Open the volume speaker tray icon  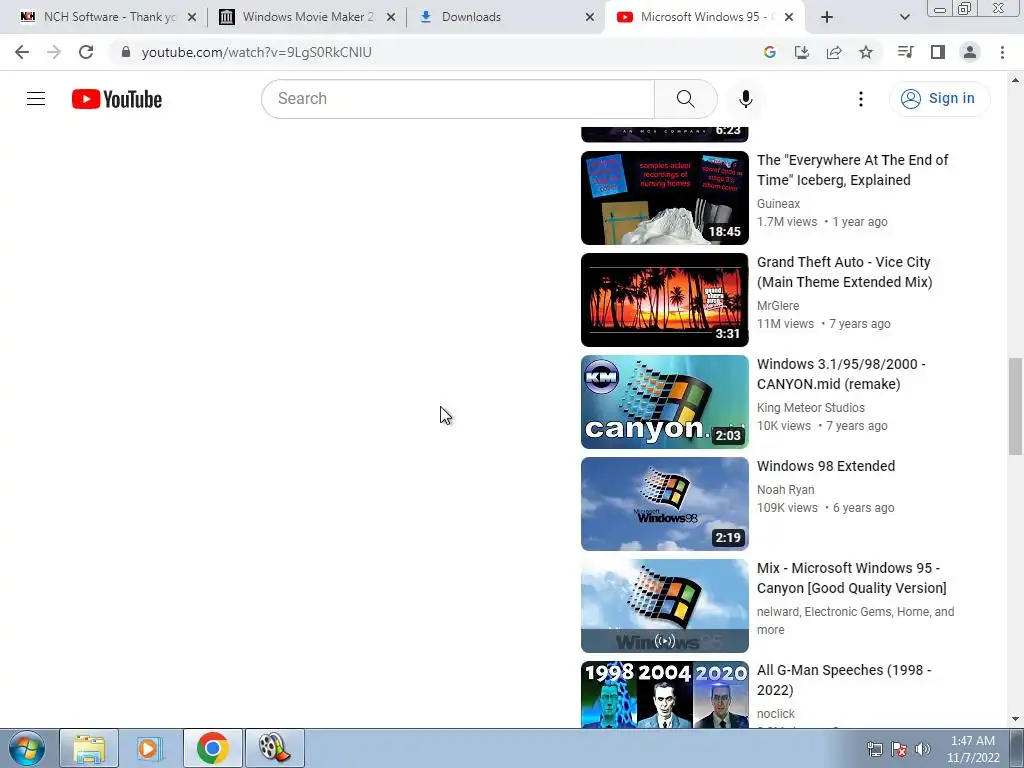click(923, 749)
